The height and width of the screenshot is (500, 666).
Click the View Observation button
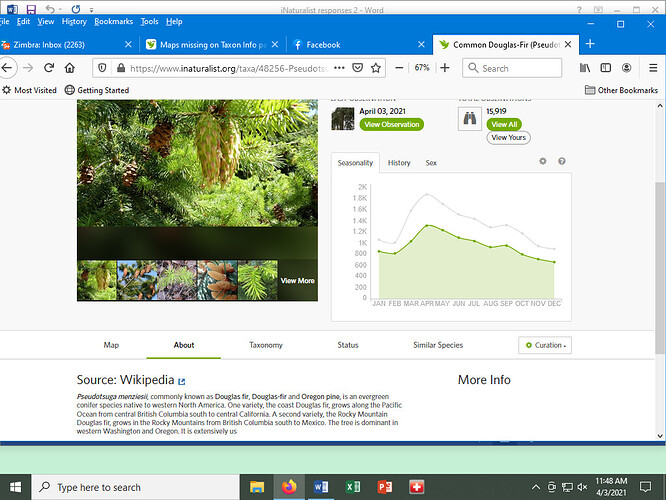click(x=392, y=124)
